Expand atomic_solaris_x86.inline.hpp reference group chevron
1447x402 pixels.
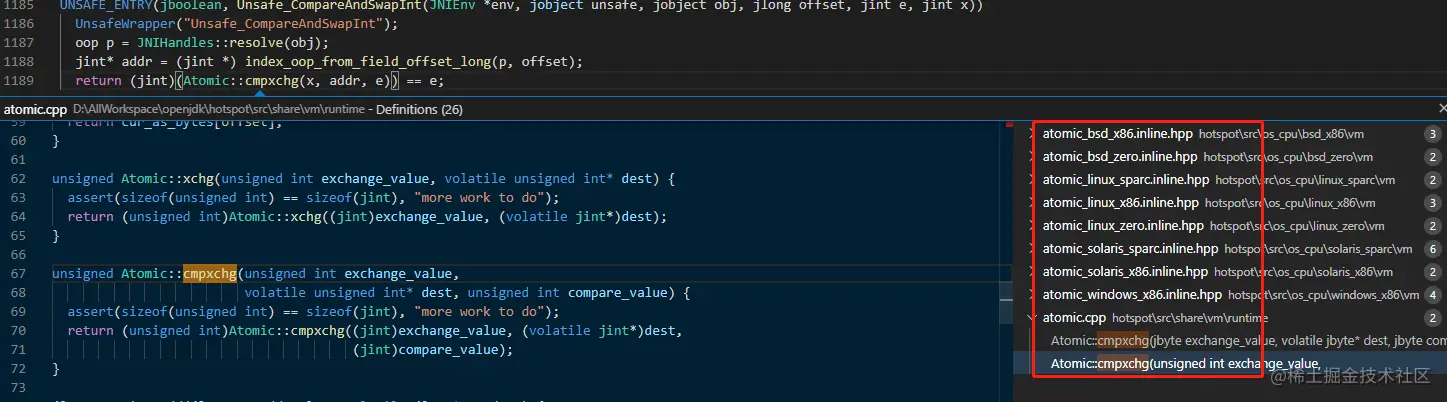click(1032, 272)
